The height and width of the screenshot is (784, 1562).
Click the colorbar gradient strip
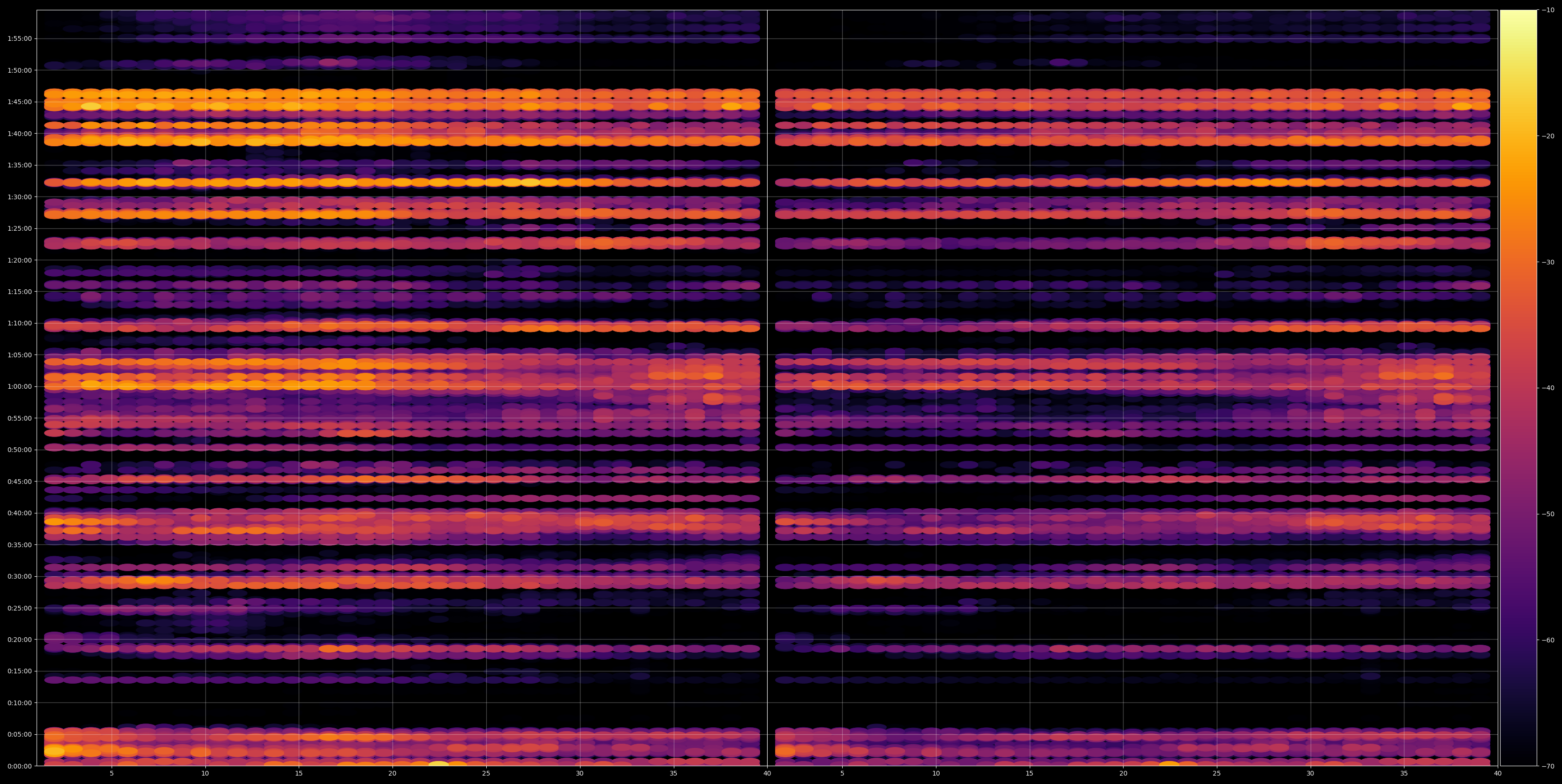(x=1518, y=388)
